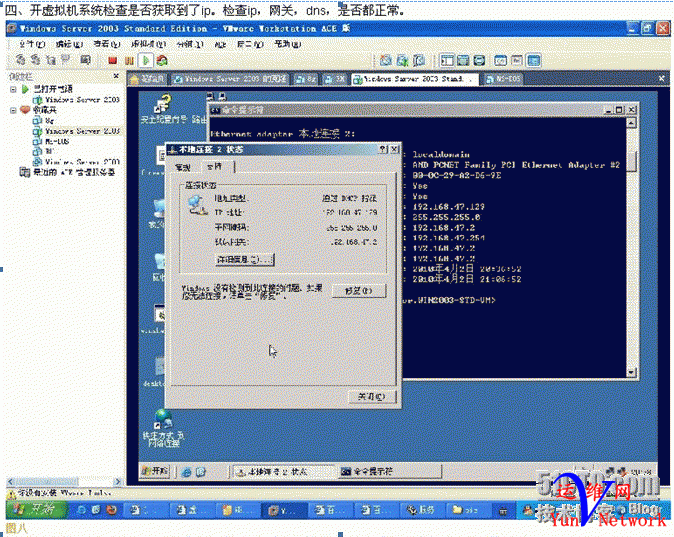
Task: Click the highlighted console view toolbar icon
Action: [533, 61]
